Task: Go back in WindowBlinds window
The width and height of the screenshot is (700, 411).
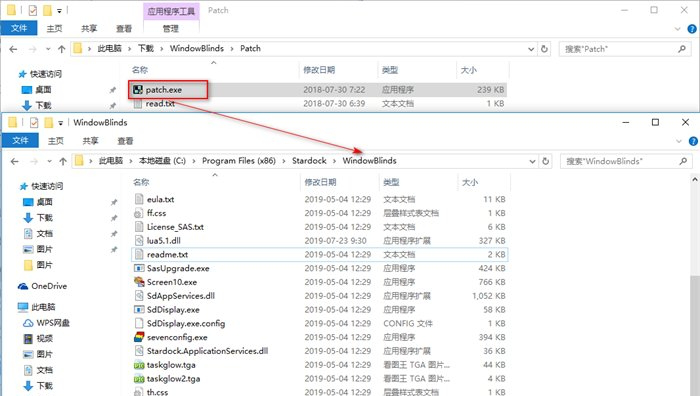Action: coord(14,161)
